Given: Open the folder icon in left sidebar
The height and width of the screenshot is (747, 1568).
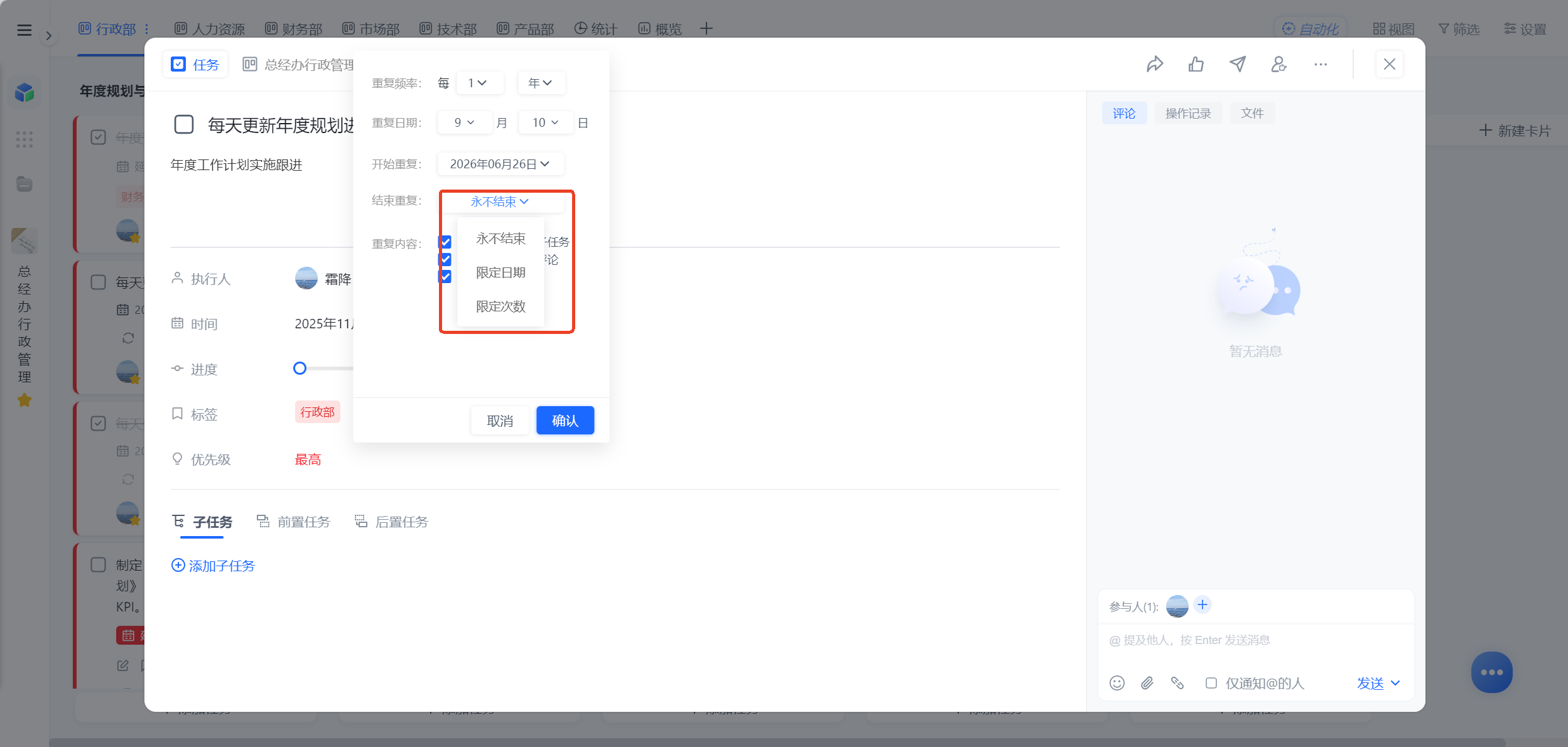Looking at the screenshot, I should click(x=24, y=184).
